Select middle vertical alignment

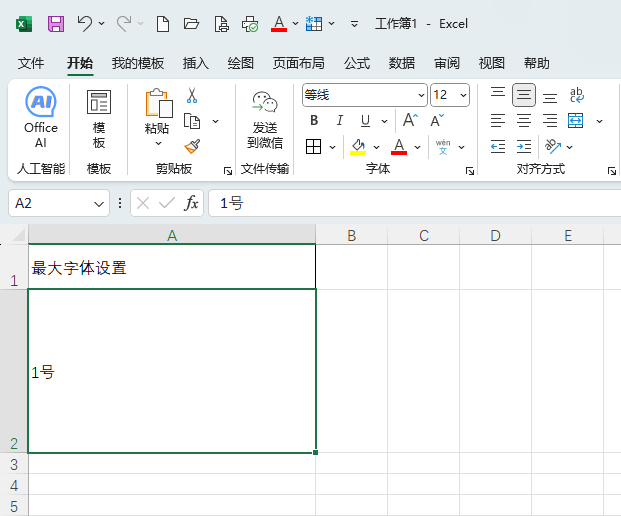[524, 95]
